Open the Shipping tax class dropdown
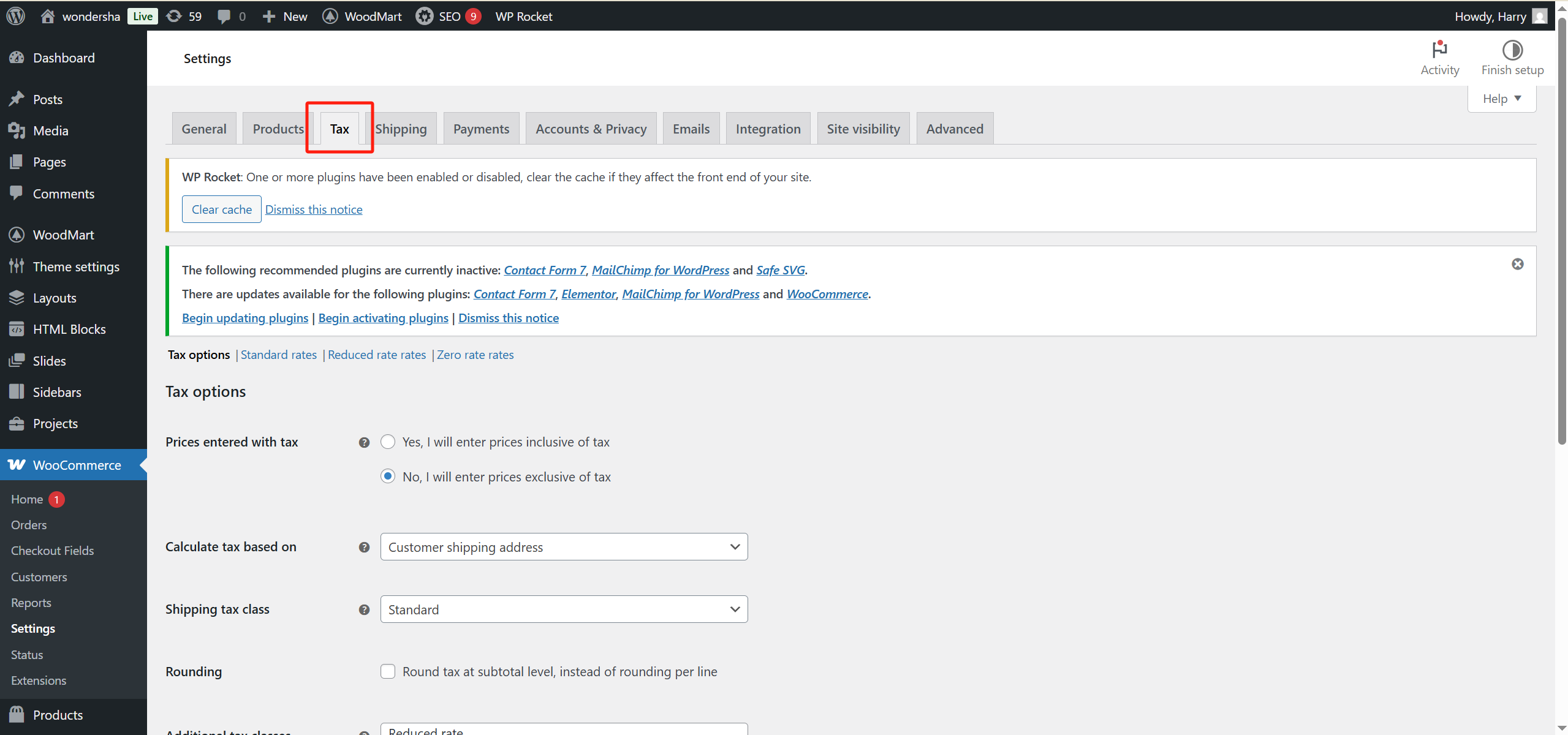Image resolution: width=1568 pixels, height=735 pixels. (563, 609)
